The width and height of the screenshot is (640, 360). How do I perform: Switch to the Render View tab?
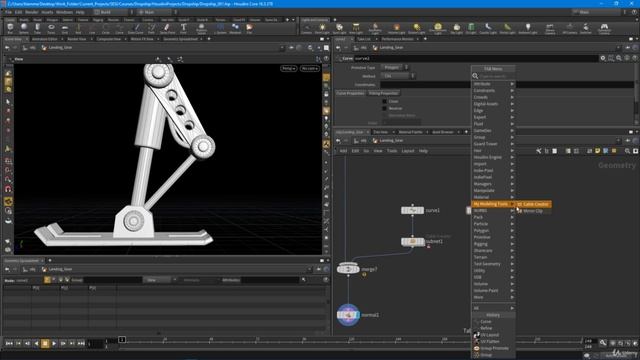(77, 39)
